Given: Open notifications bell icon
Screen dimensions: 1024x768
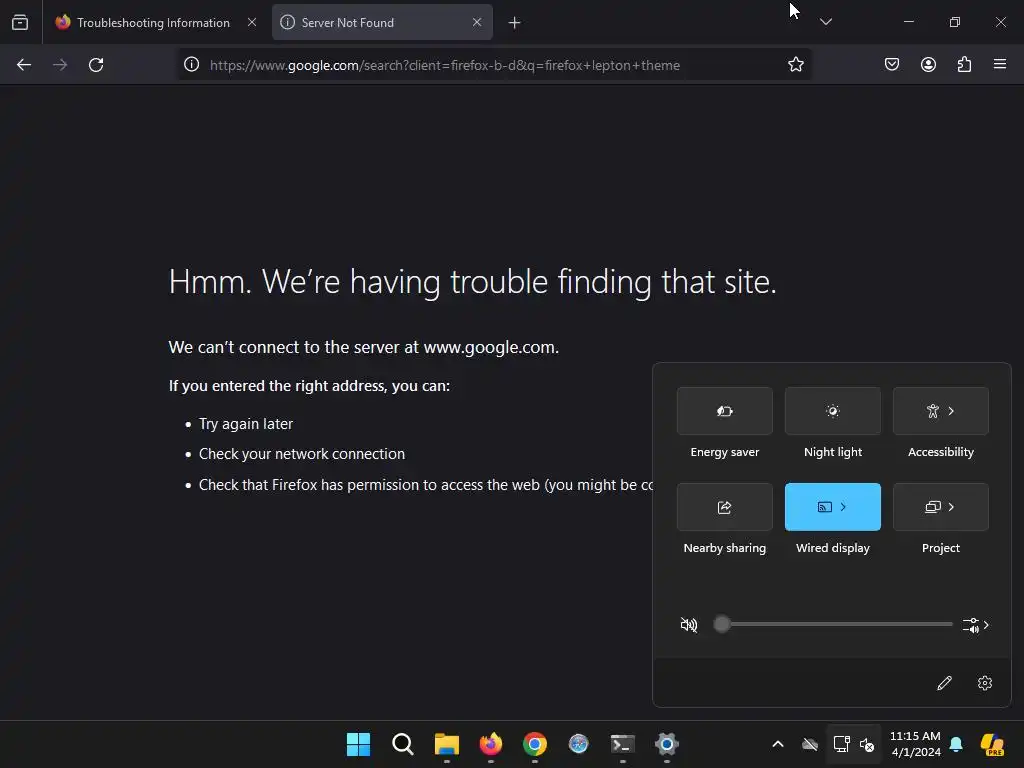Looking at the screenshot, I should [956, 744].
